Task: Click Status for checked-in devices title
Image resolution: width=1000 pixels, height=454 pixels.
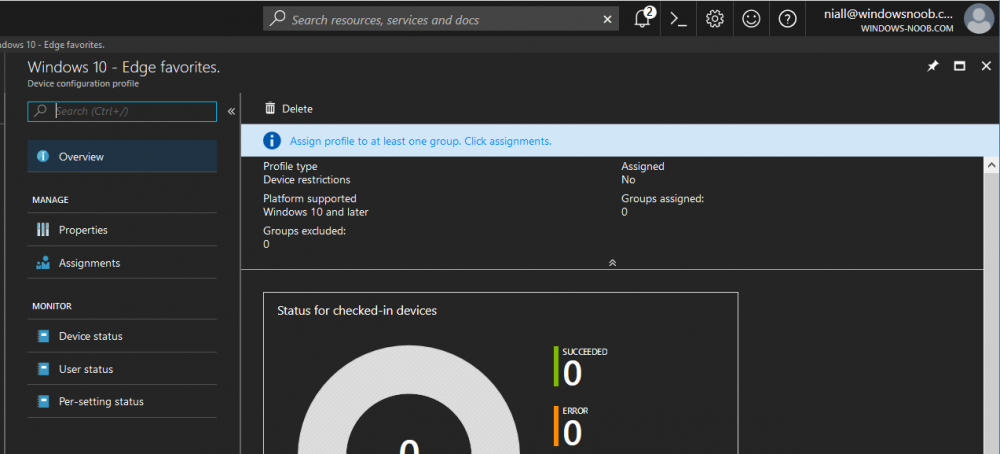Action: (x=357, y=311)
